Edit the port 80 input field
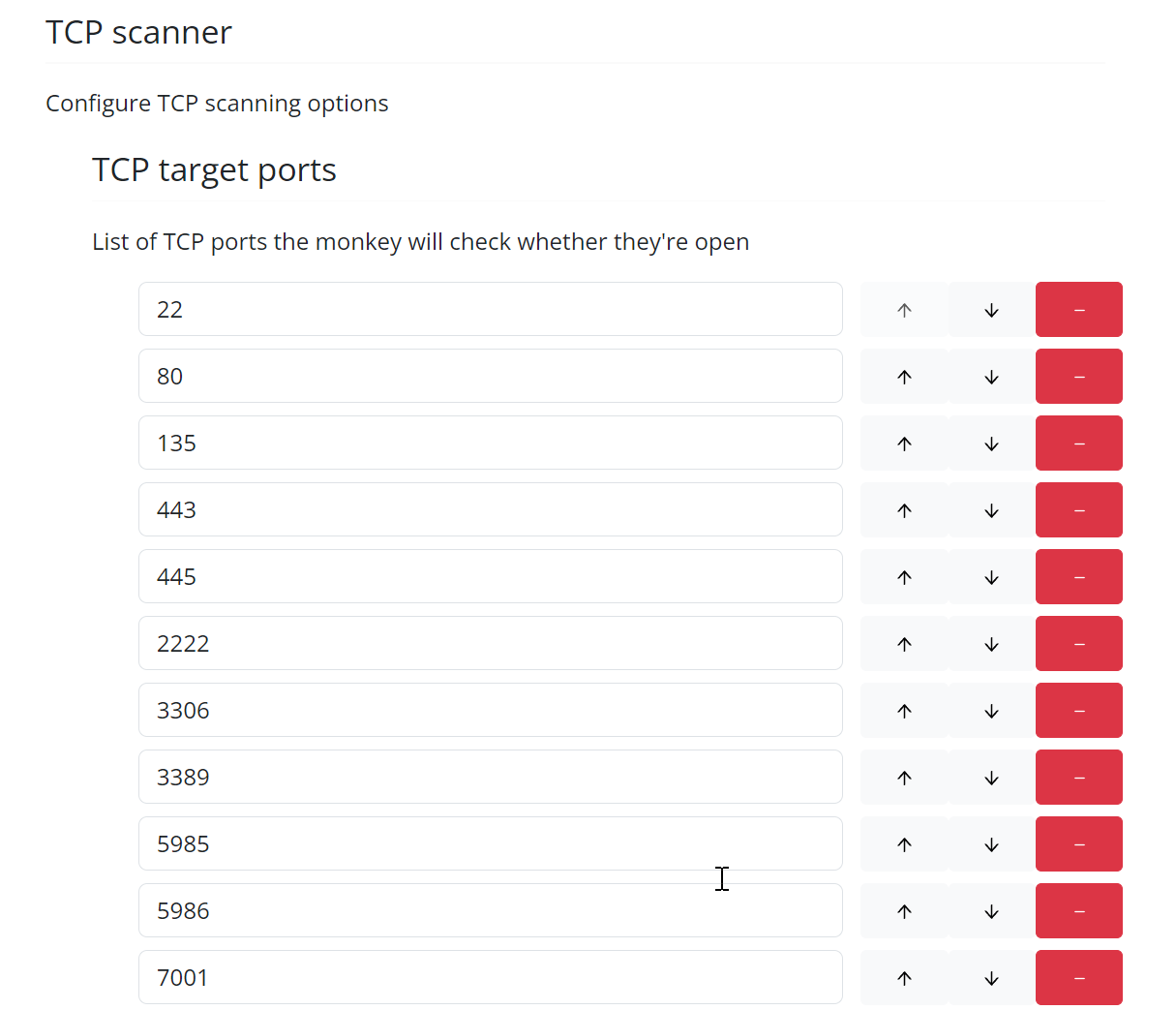The image size is (1176, 1010). (x=490, y=377)
